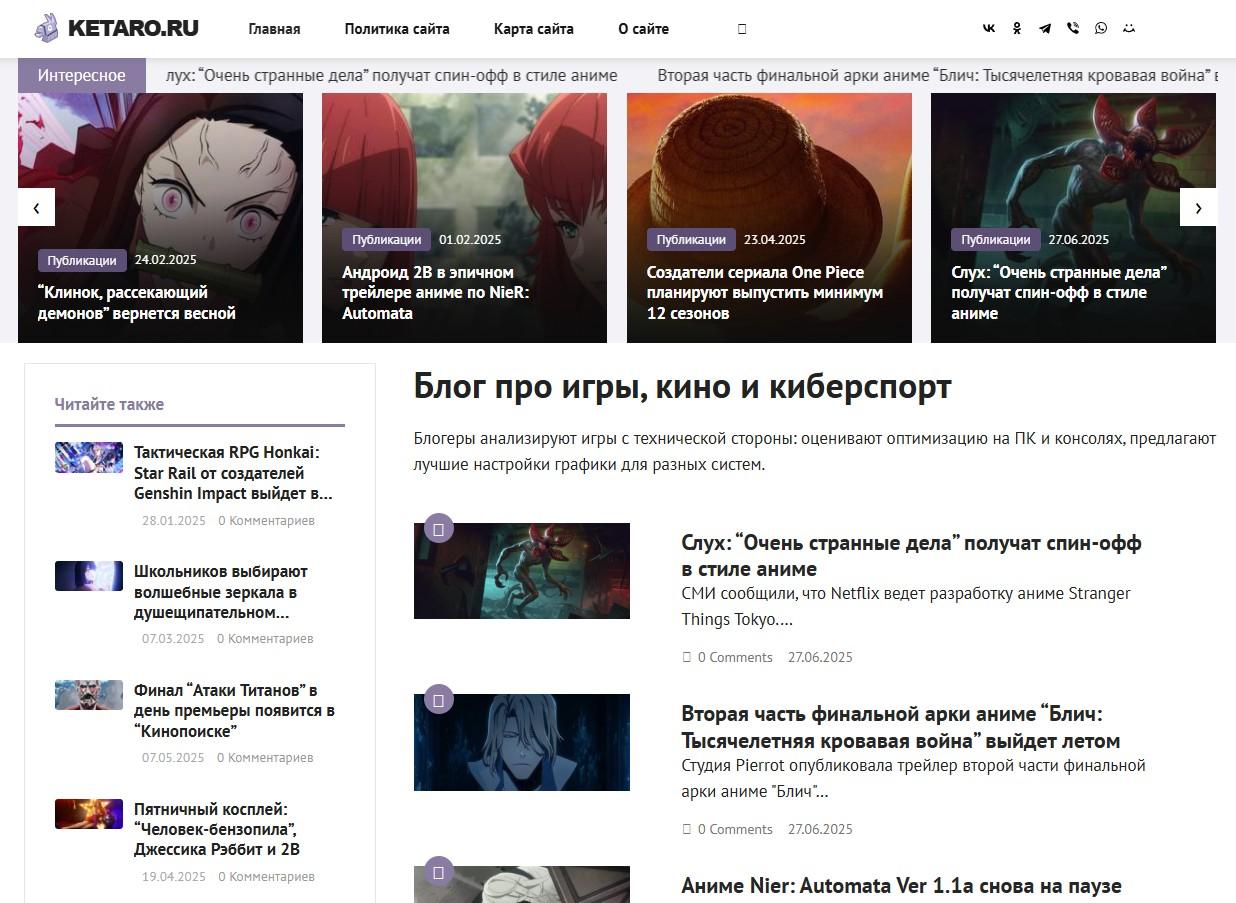Image resolution: width=1236 pixels, height=903 pixels.
Task: Click the round badge on Stranger Things thumbnail
Action: click(439, 528)
